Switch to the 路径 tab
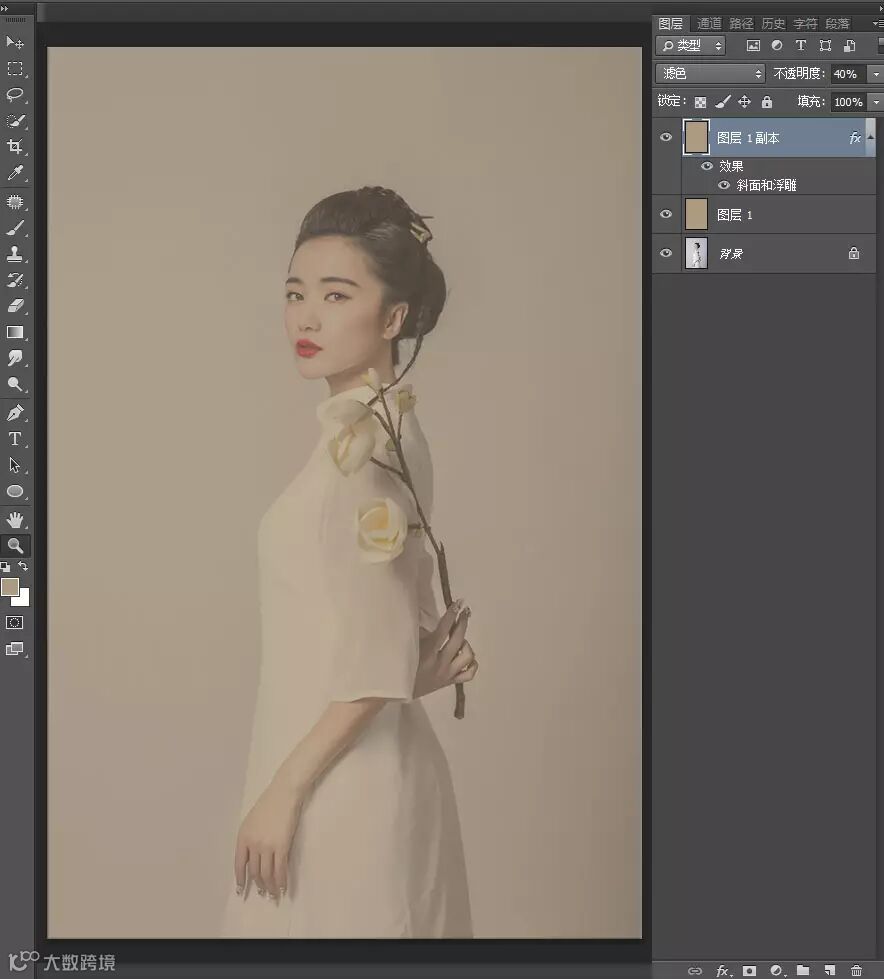The width and height of the screenshot is (884, 979). click(x=741, y=24)
